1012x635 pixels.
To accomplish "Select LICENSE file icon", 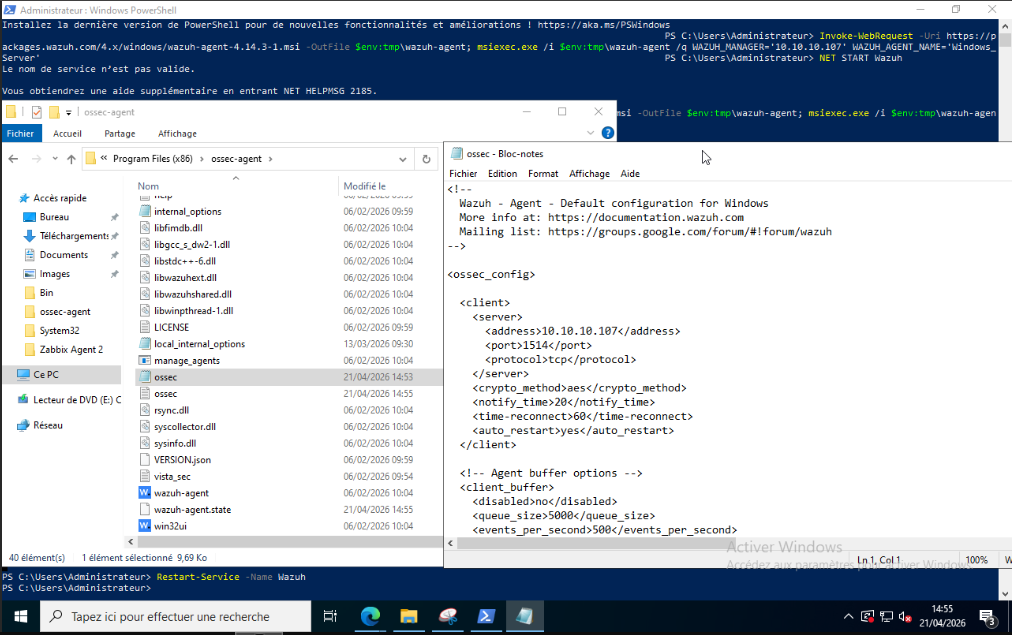I will pyautogui.click(x=145, y=327).
